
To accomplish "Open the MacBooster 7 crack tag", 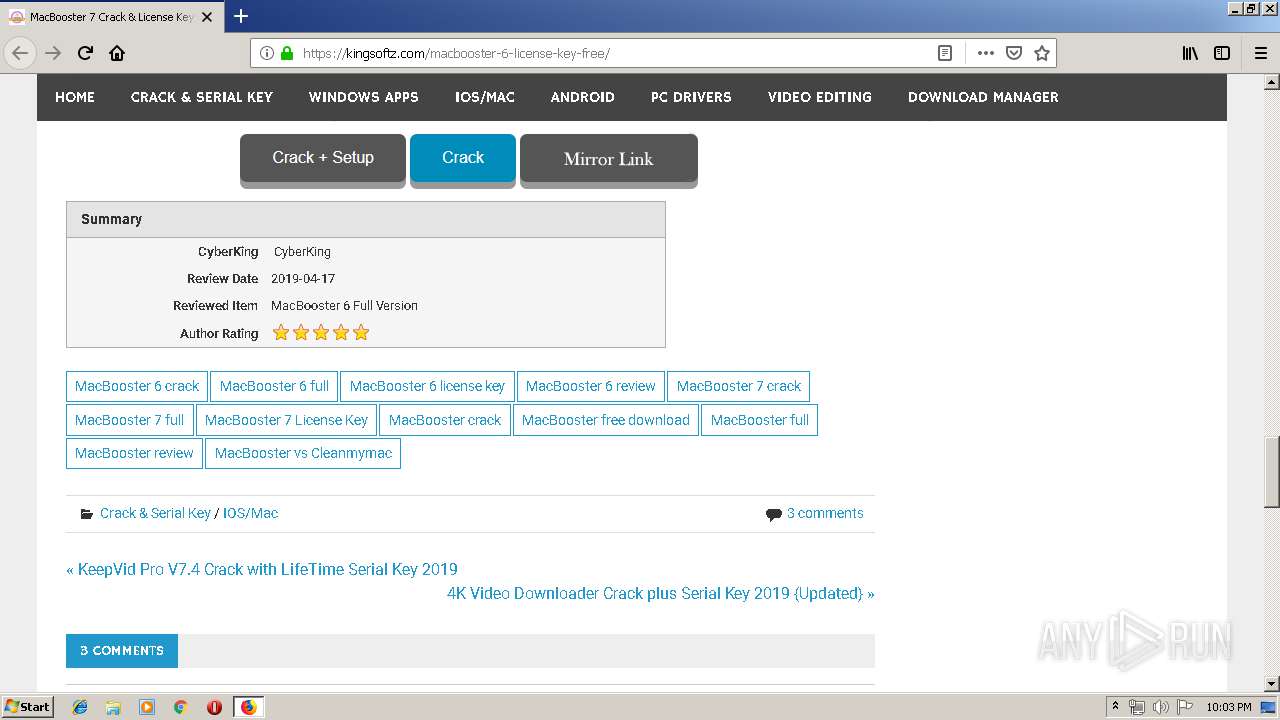I will coord(739,386).
